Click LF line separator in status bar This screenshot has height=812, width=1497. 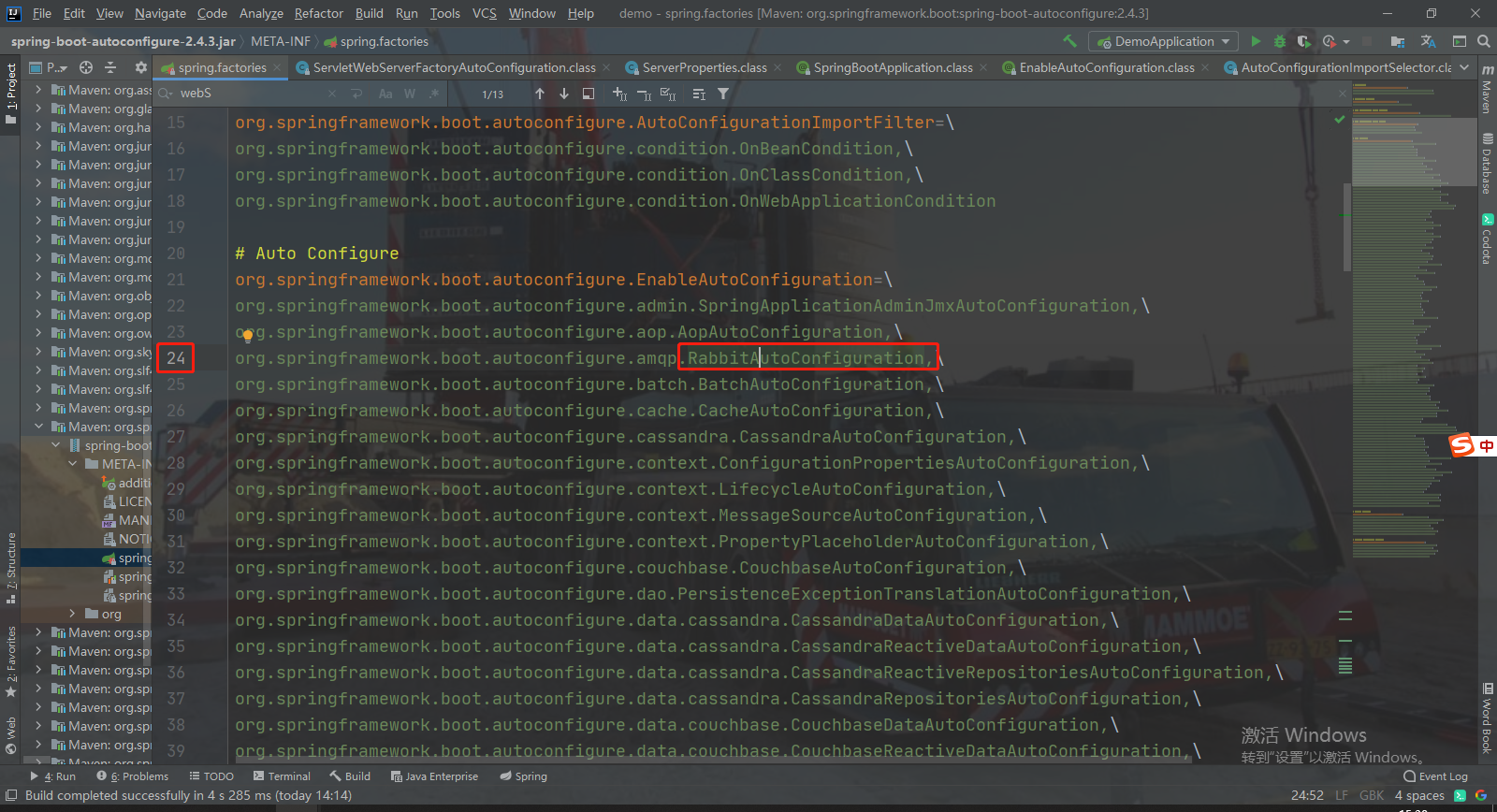click(x=1342, y=795)
